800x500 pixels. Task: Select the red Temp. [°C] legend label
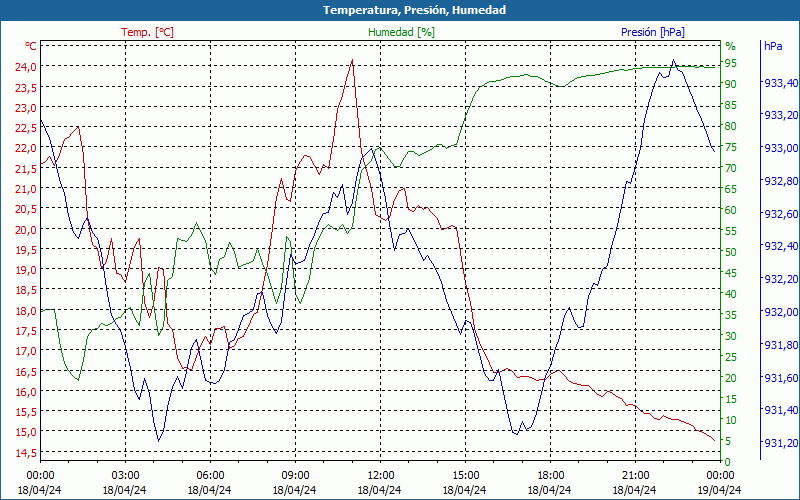click(147, 32)
